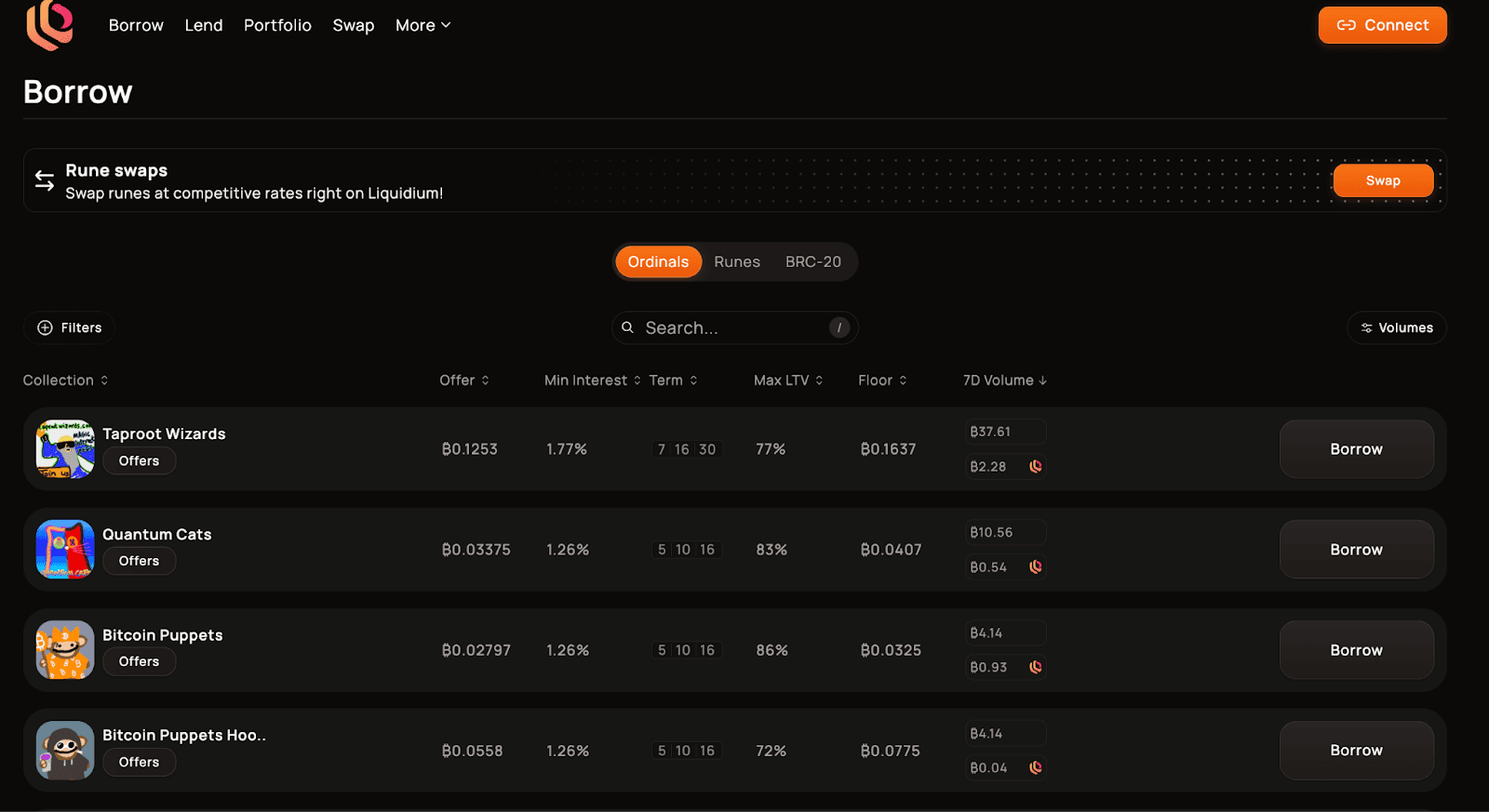This screenshot has width=1489, height=812.
Task: Open the Portfolio page
Action: [277, 25]
